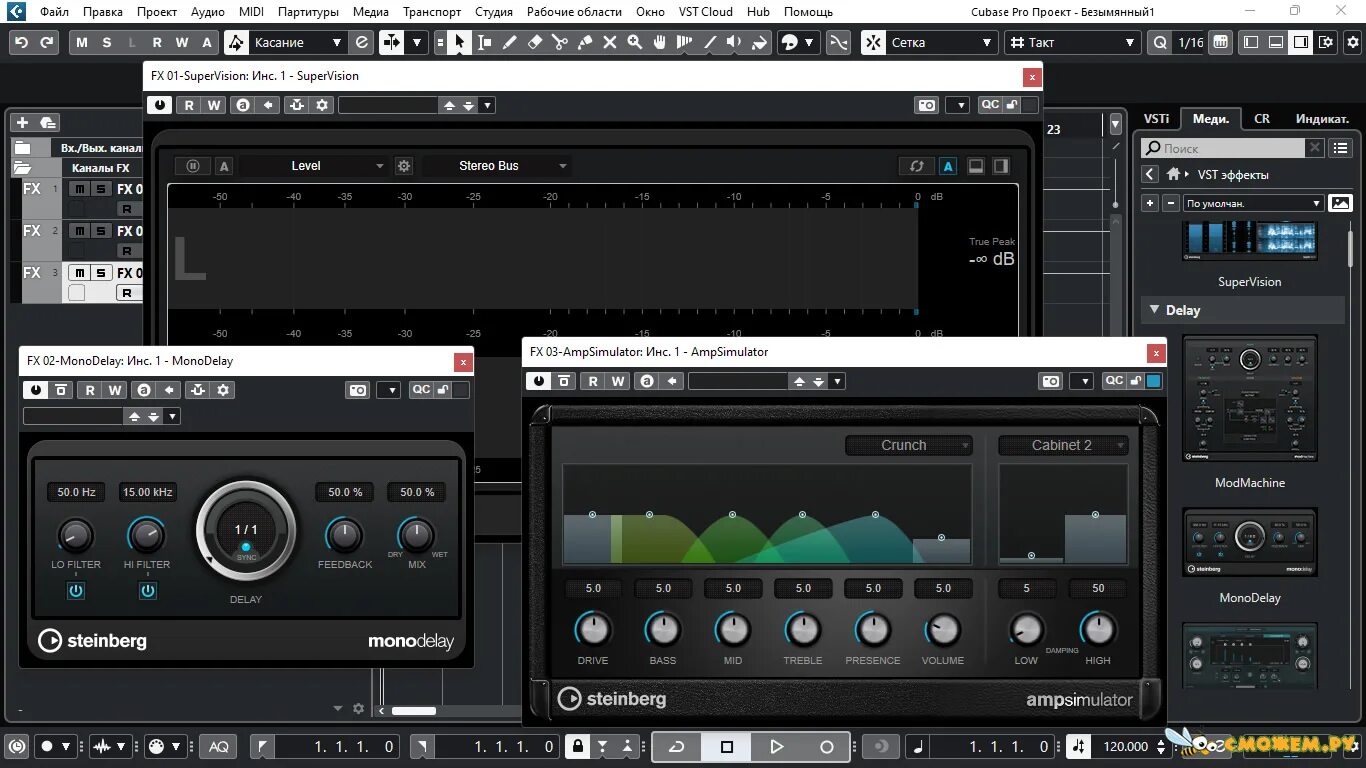Select the Hand comp tool

point(659,42)
